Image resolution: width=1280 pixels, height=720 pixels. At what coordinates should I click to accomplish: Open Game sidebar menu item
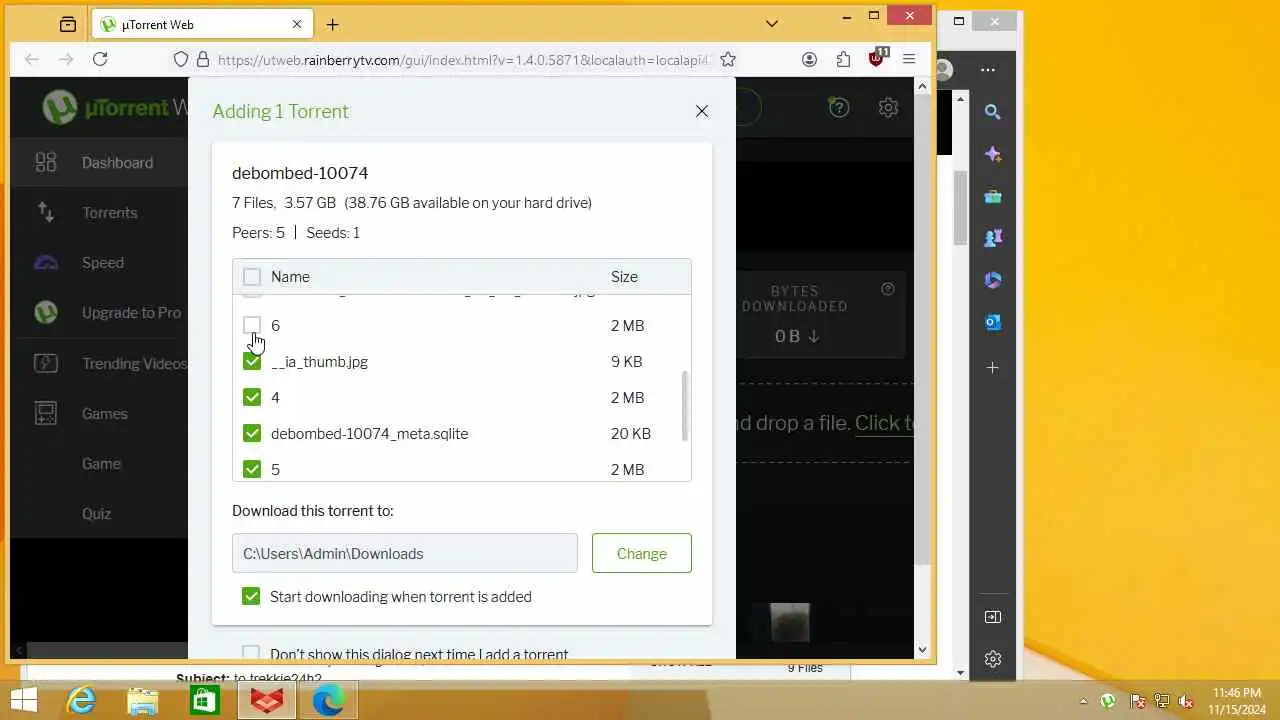[101, 463]
